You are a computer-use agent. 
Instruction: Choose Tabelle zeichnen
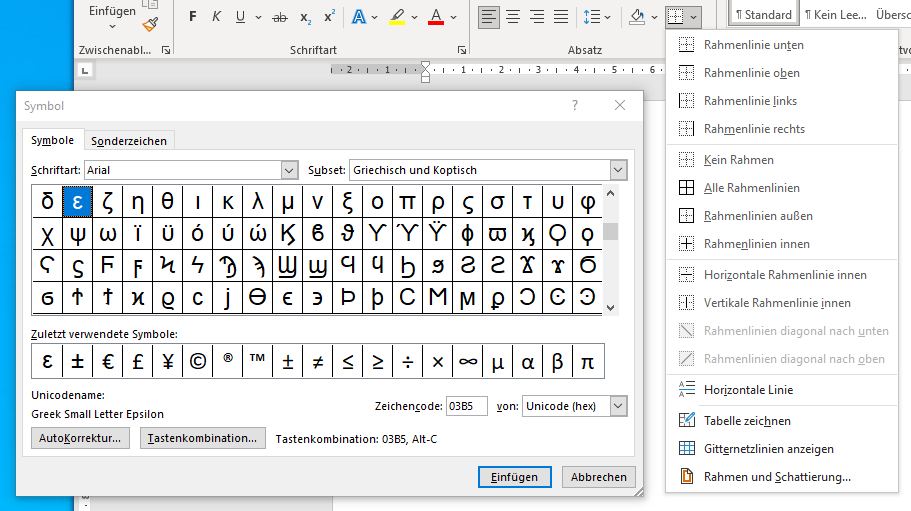pos(781,420)
